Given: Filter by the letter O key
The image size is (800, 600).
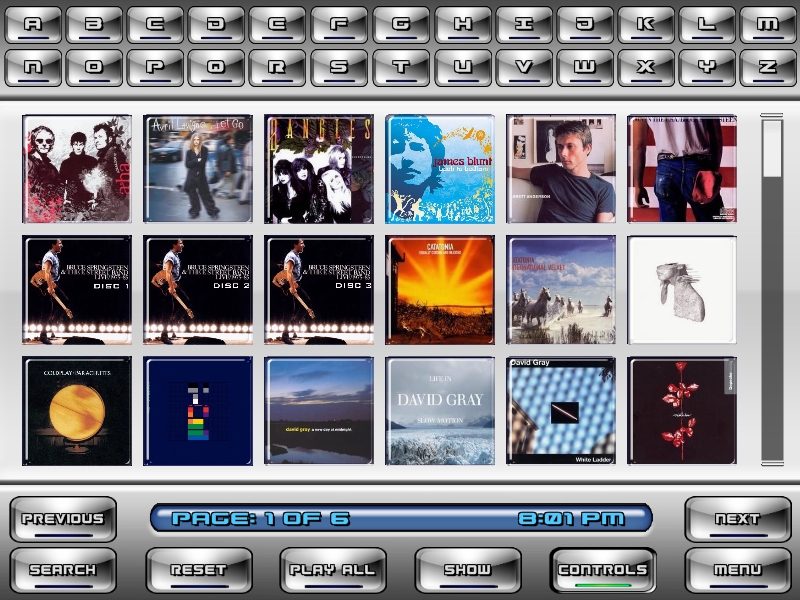Looking at the screenshot, I should (94, 67).
